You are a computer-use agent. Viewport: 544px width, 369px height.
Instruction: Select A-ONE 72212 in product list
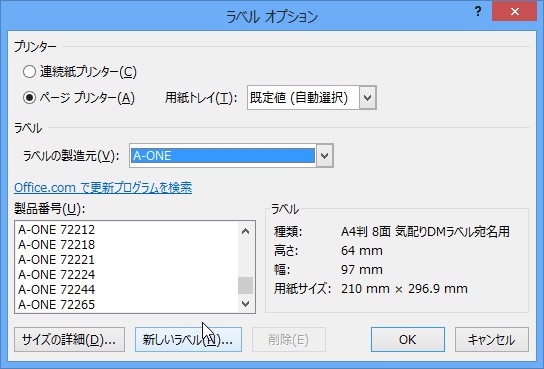(127, 230)
